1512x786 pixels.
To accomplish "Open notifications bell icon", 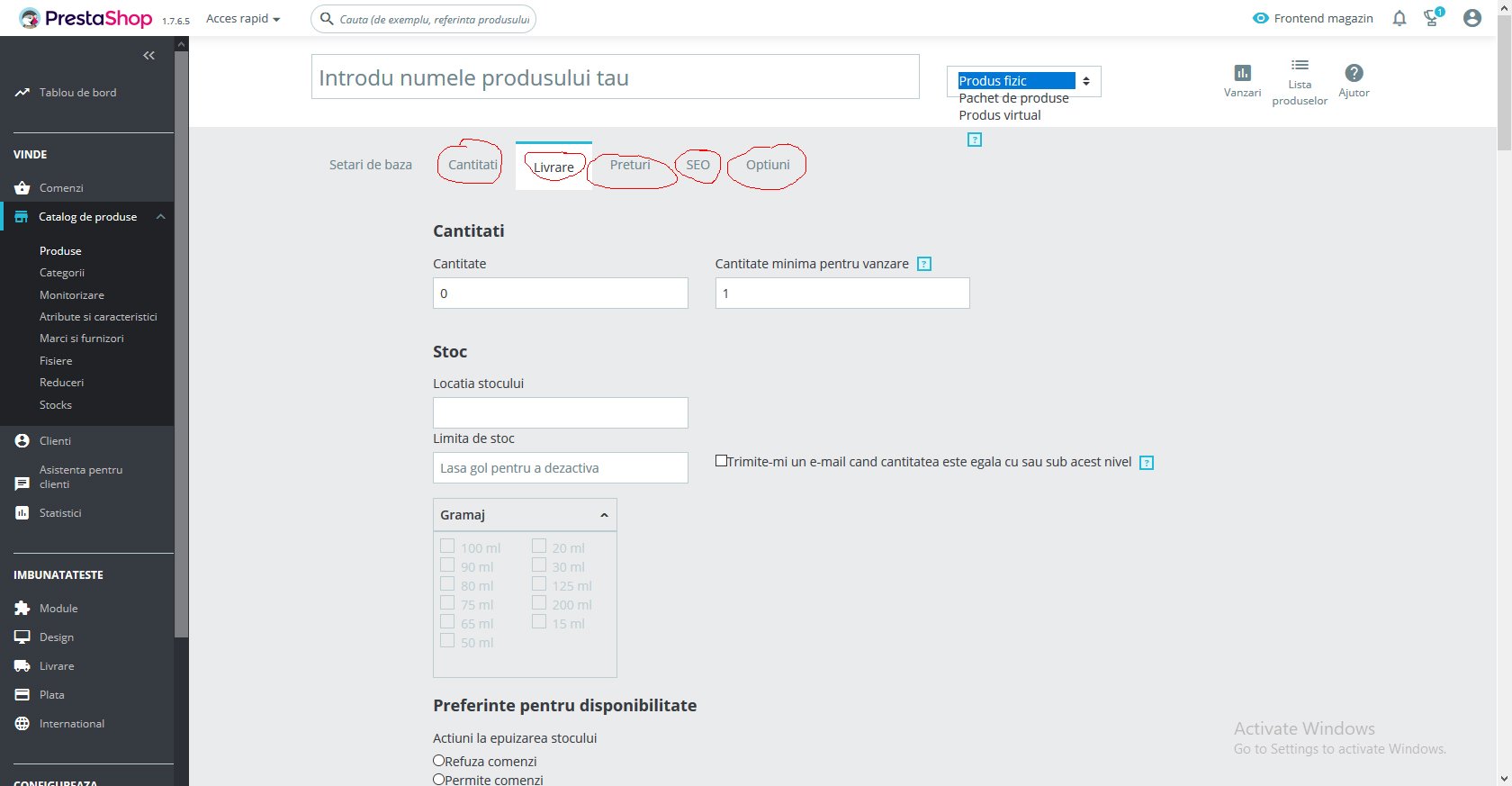I will pyautogui.click(x=1399, y=18).
